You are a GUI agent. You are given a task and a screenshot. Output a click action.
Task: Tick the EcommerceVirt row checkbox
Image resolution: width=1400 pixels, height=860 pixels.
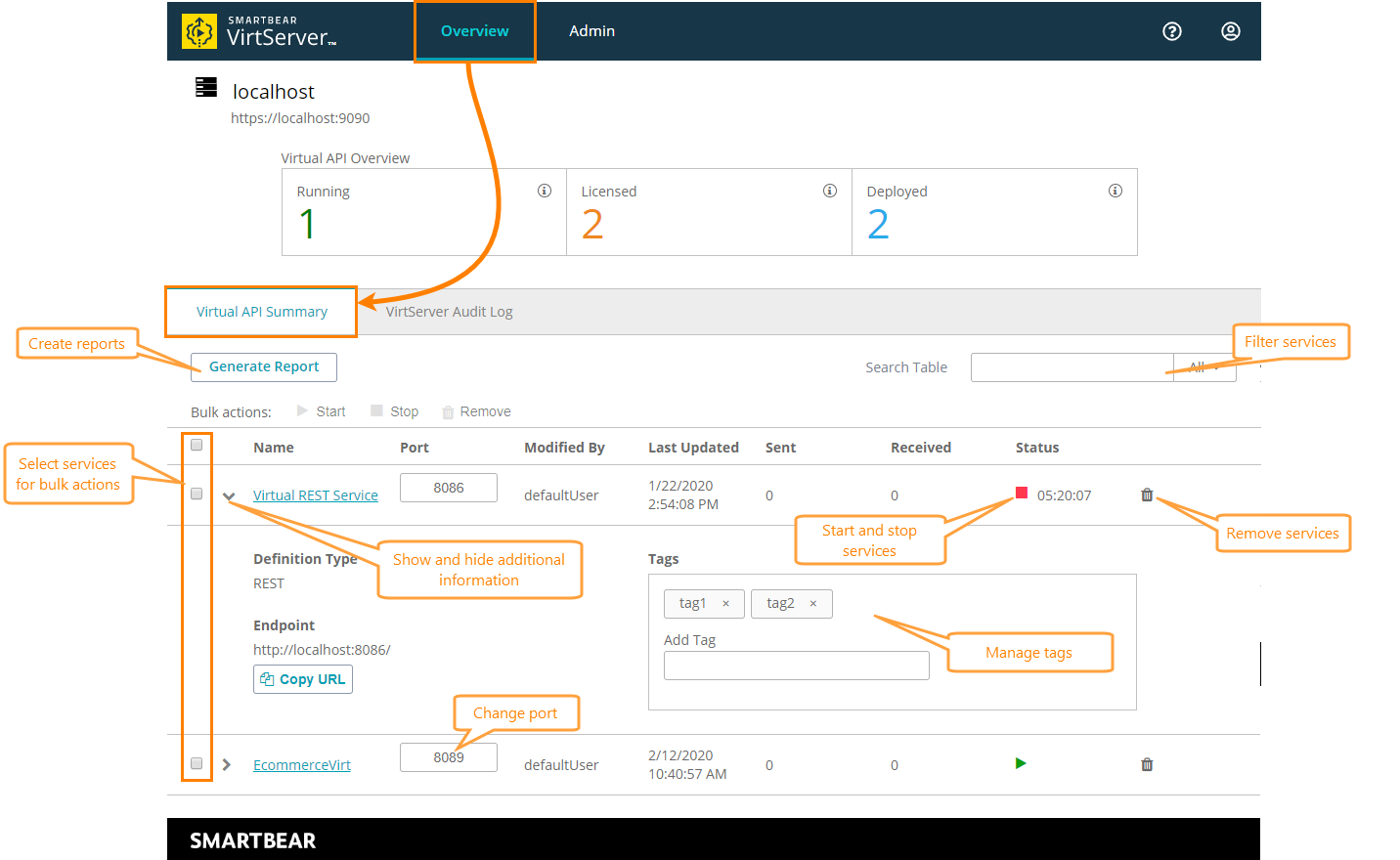197,763
